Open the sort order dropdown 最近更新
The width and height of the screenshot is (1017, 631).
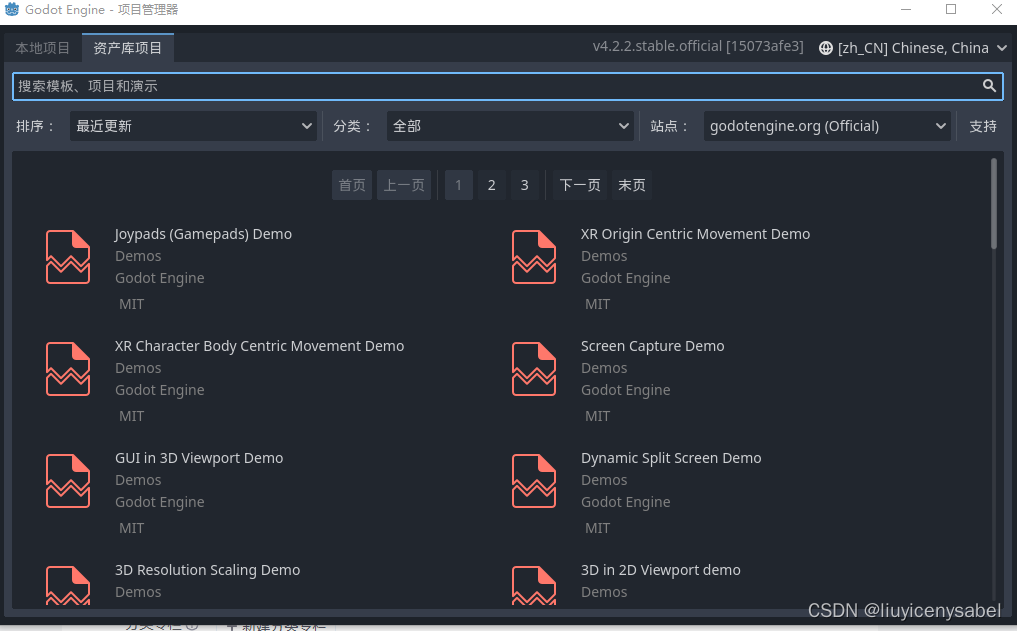193,126
